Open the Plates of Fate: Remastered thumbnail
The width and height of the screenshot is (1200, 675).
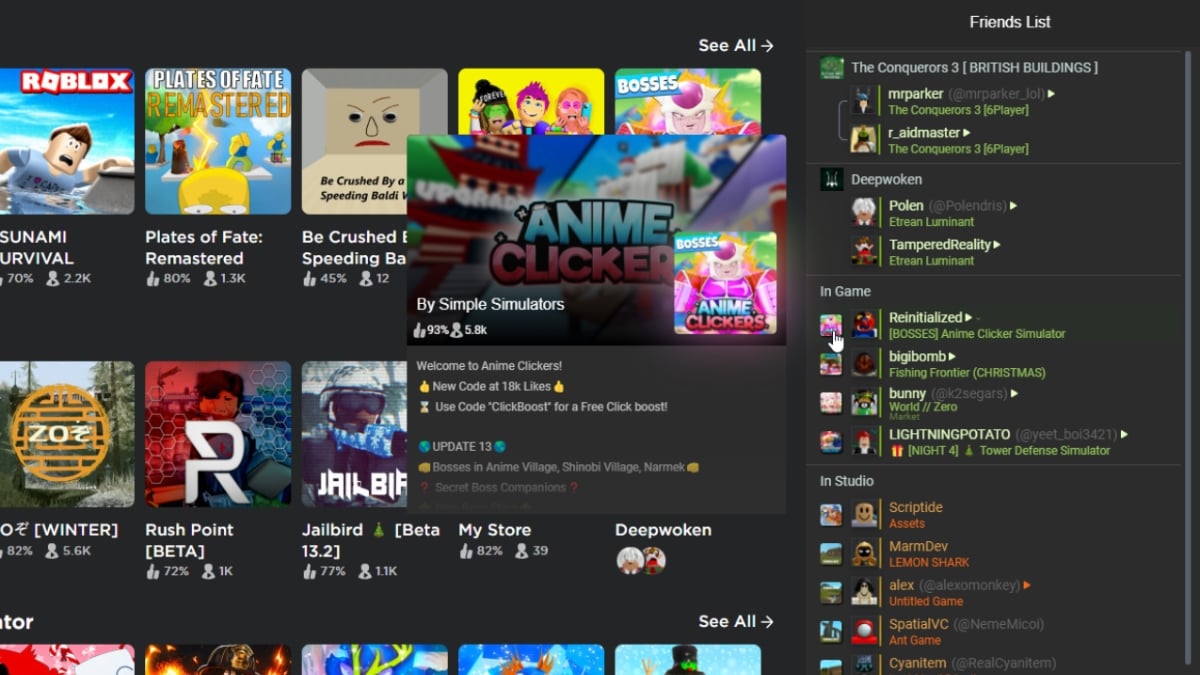point(217,141)
